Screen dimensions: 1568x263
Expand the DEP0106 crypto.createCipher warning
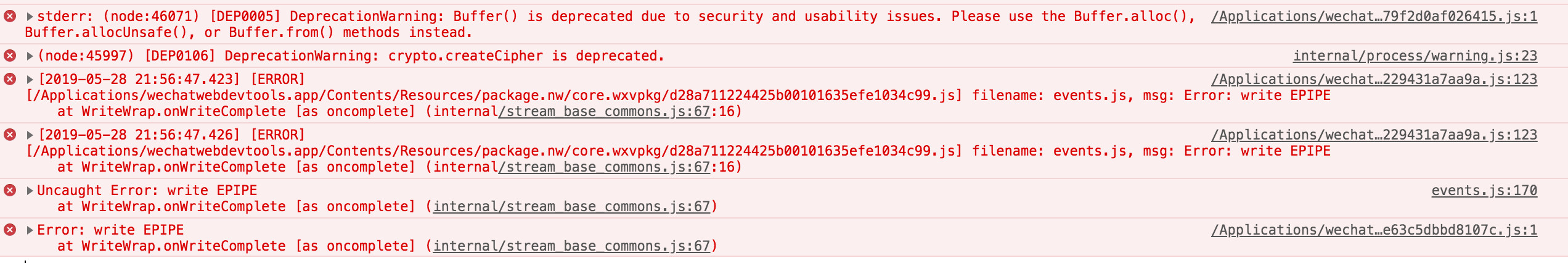click(30, 56)
